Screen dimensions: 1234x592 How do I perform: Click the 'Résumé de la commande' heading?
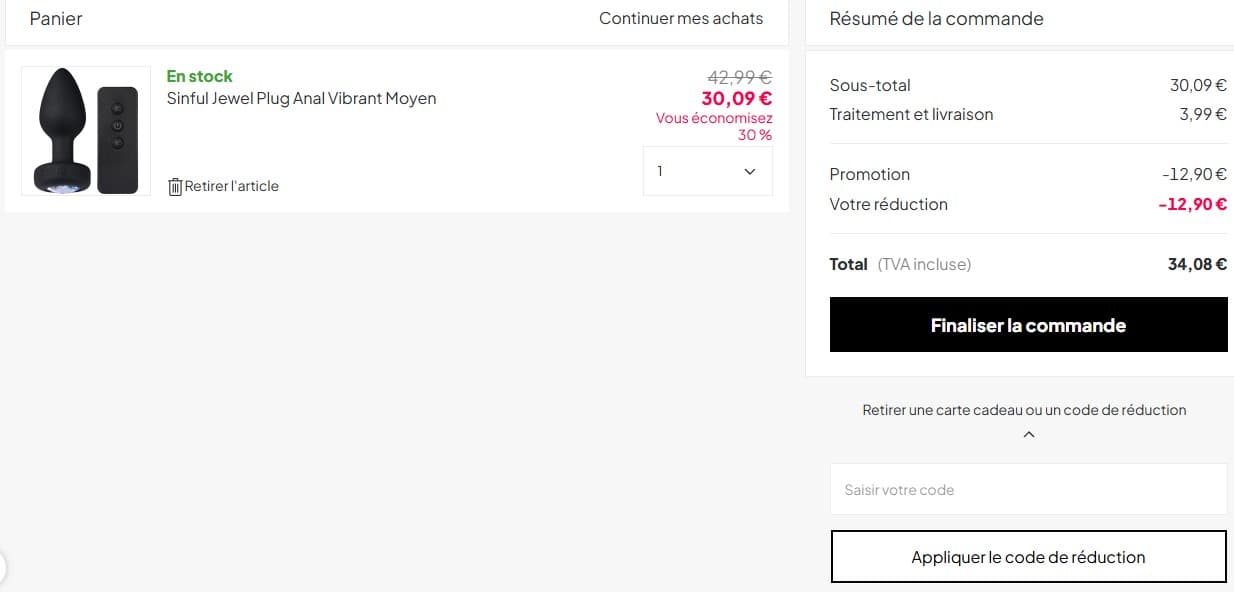point(936,18)
